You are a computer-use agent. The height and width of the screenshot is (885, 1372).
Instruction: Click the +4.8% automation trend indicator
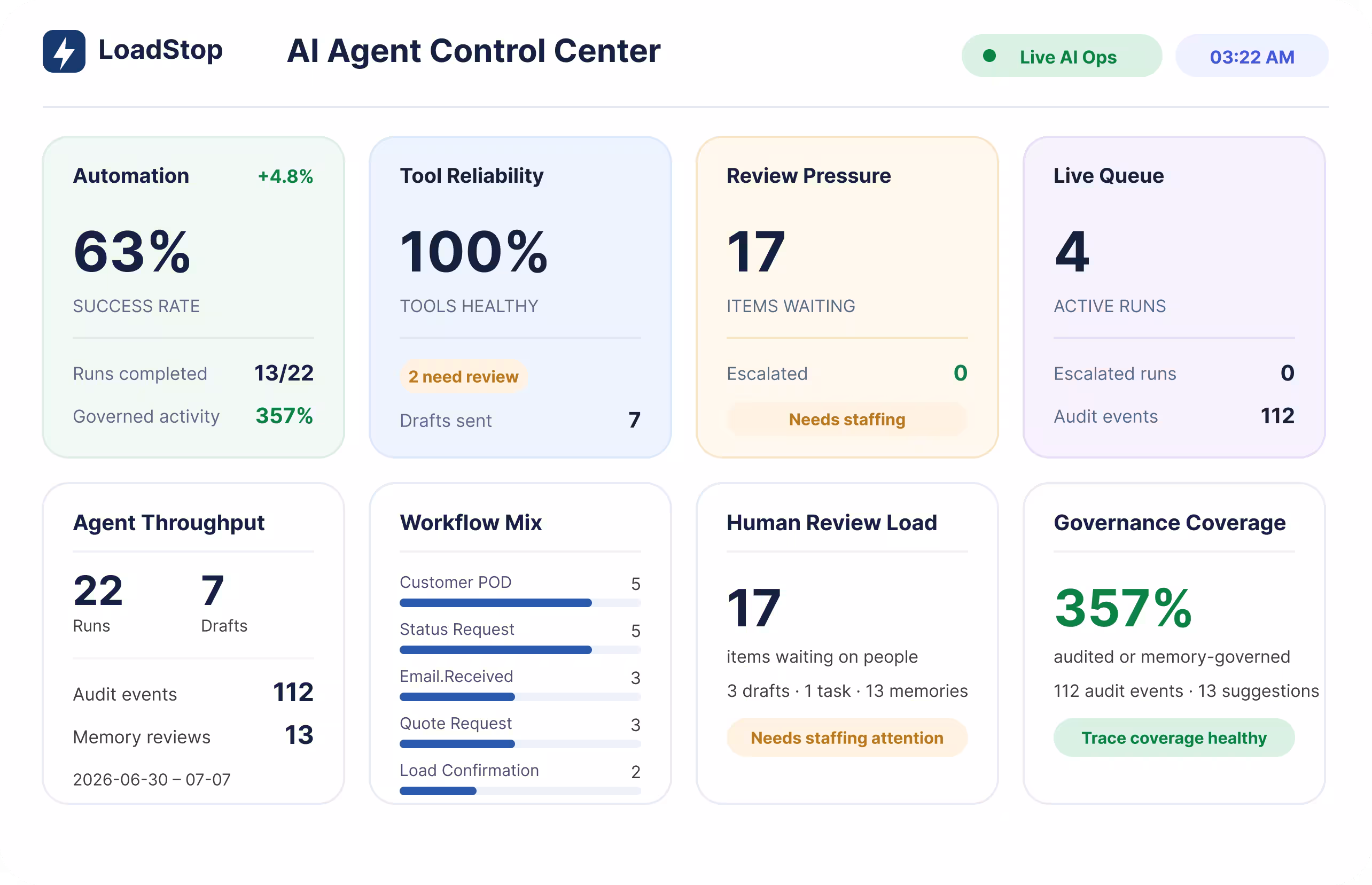[x=285, y=176]
